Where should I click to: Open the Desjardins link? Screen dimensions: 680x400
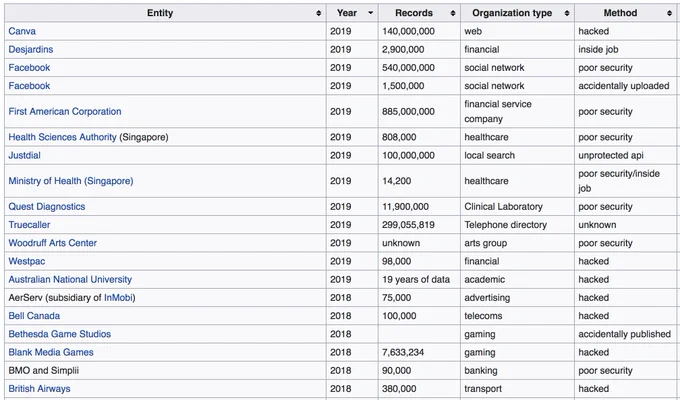31,49
